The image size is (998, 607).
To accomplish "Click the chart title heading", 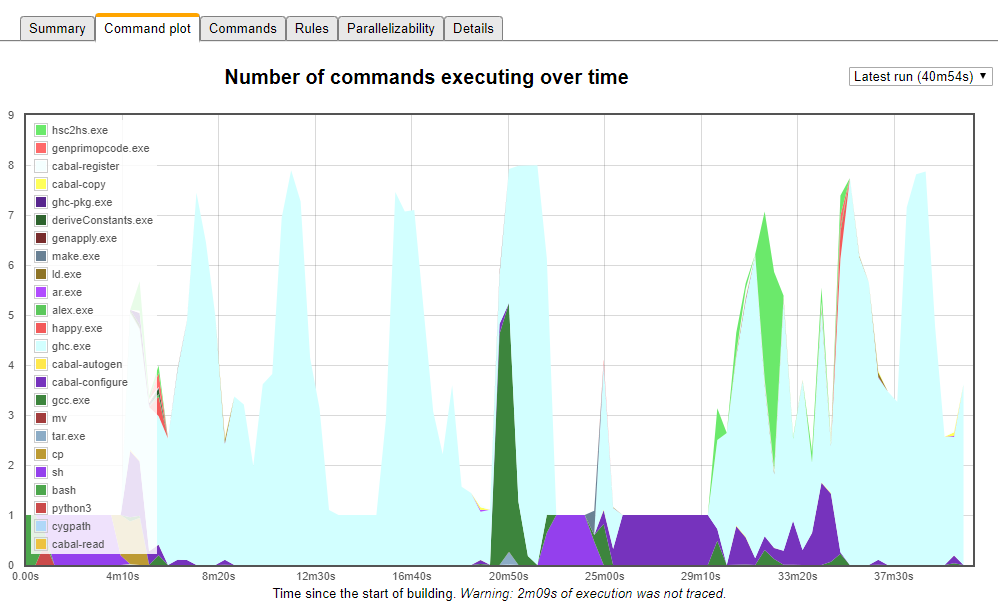I will [426, 77].
